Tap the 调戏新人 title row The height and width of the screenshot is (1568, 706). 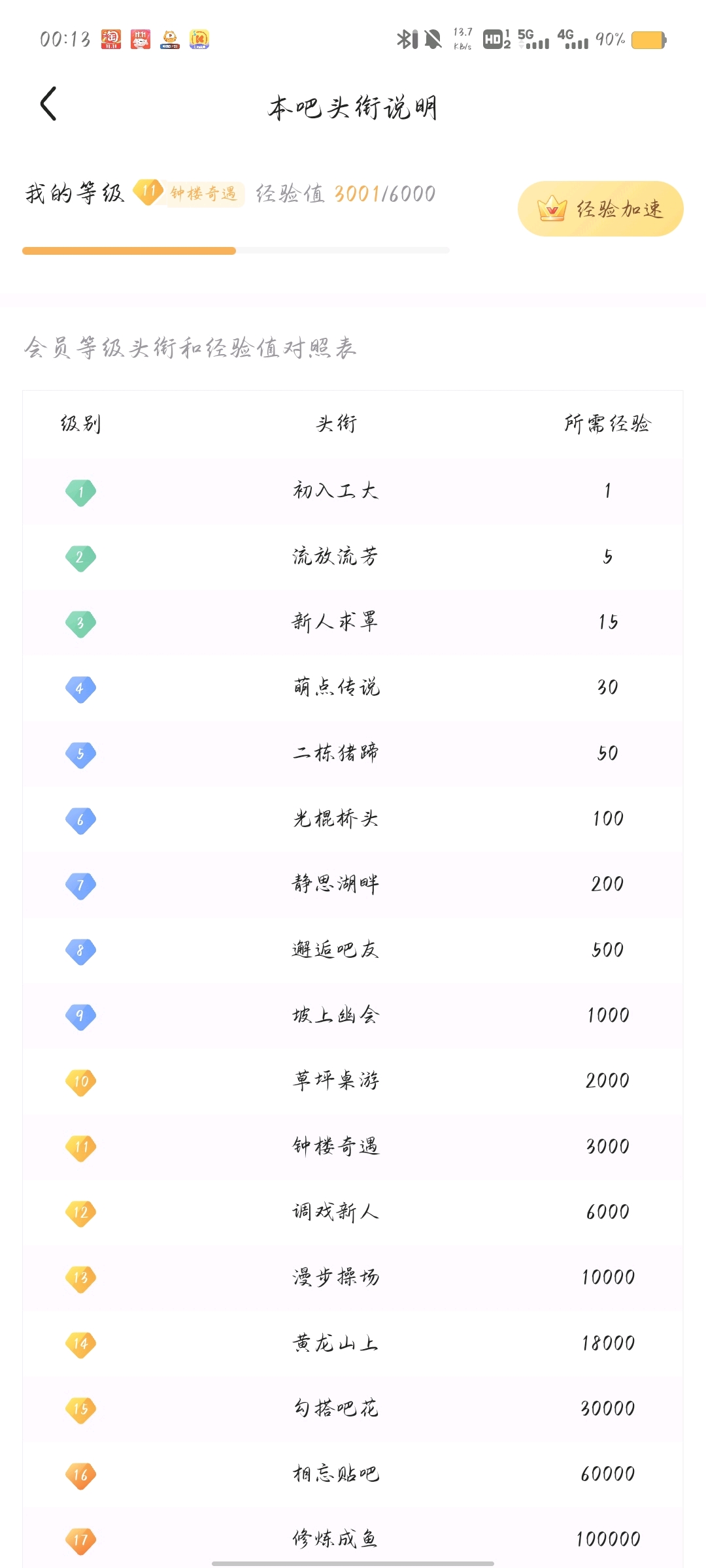click(353, 1213)
